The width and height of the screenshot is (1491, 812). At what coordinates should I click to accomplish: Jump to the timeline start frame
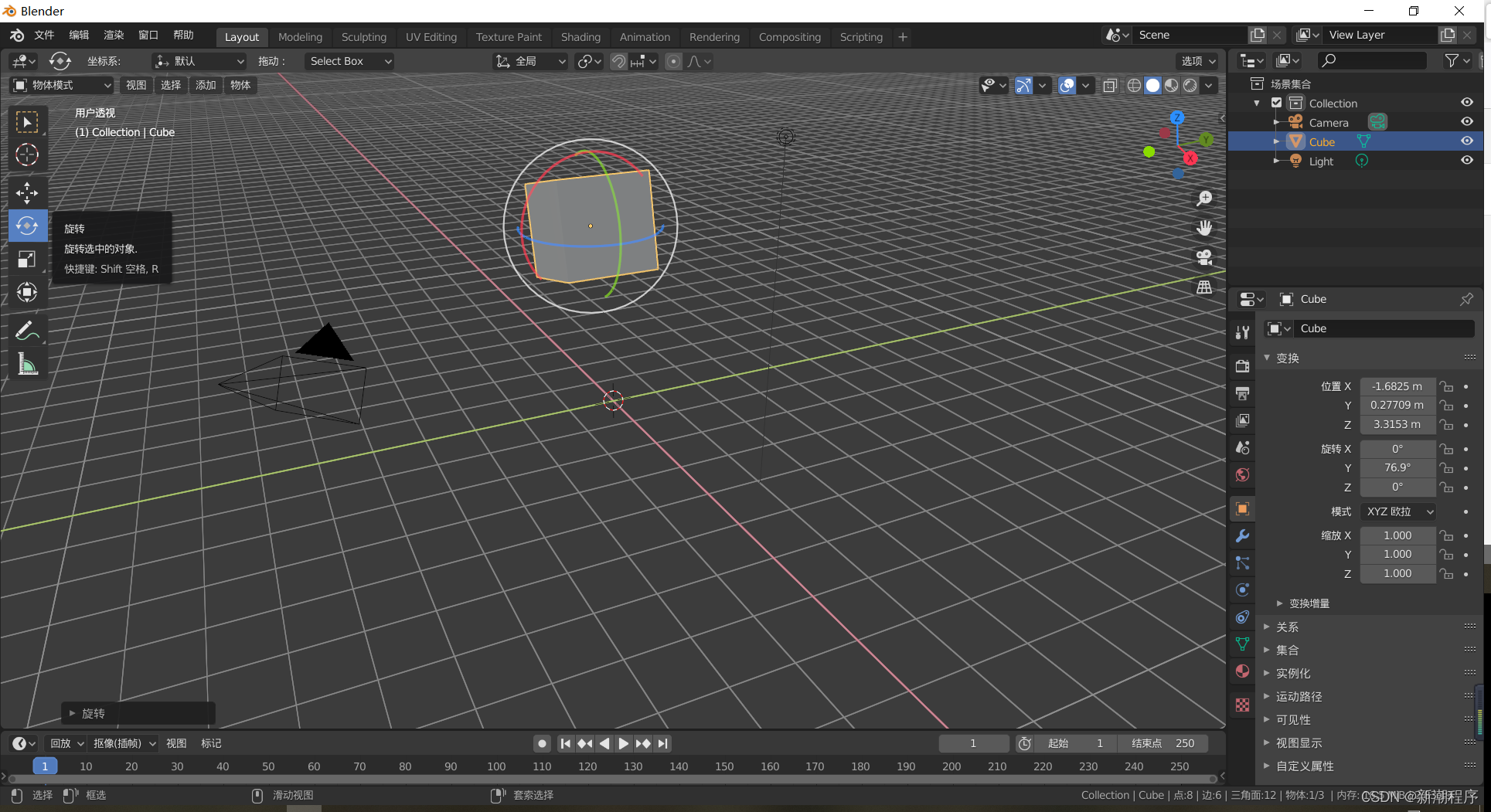[x=566, y=743]
